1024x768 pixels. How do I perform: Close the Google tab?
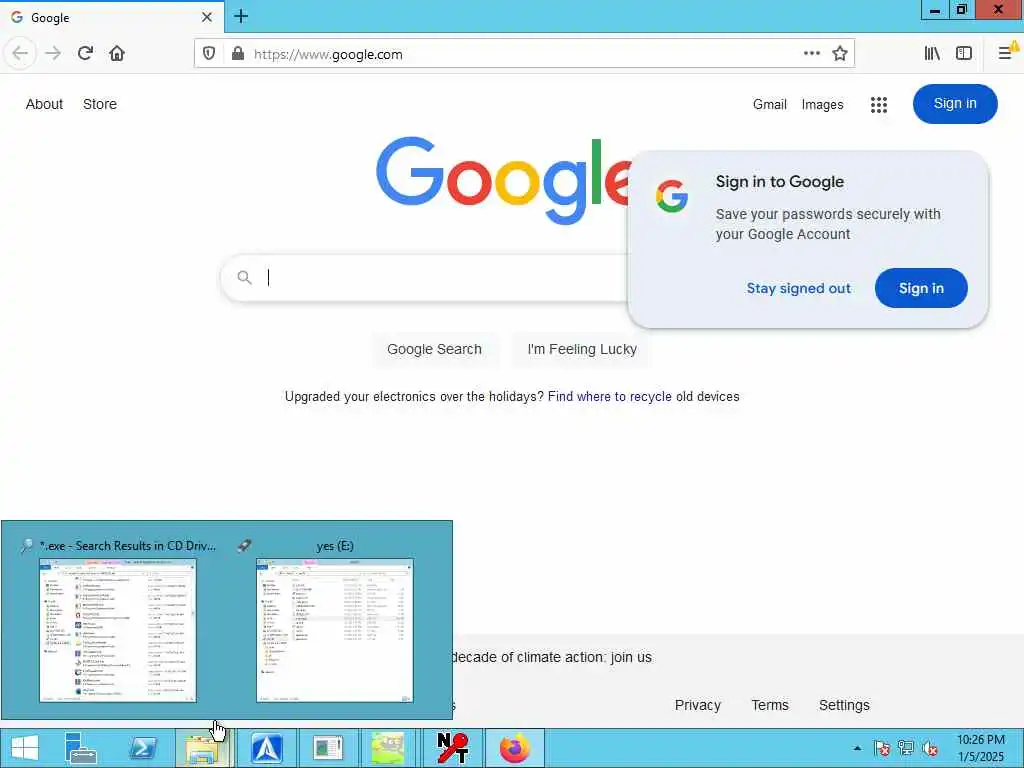coord(206,17)
